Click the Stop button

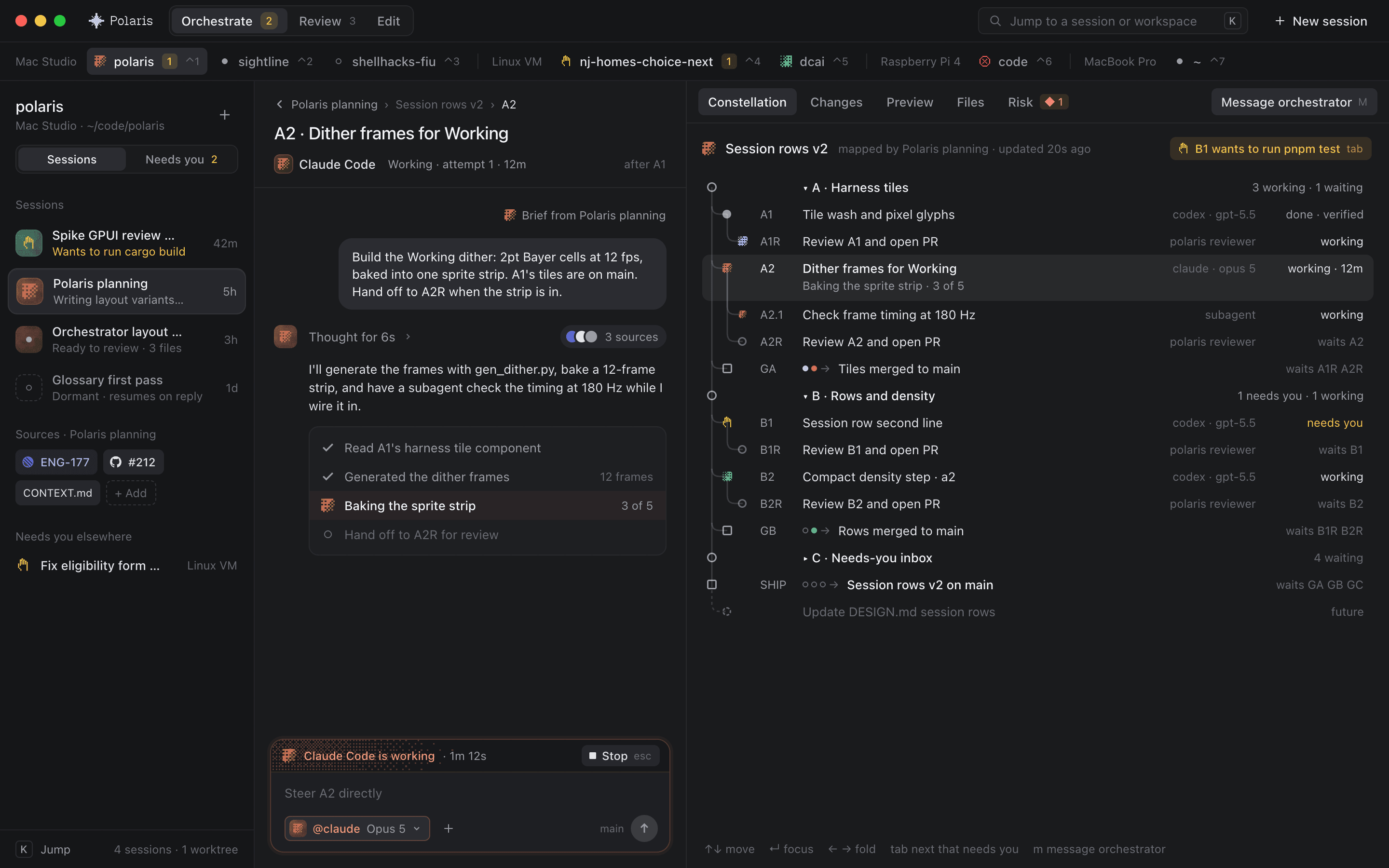620,756
